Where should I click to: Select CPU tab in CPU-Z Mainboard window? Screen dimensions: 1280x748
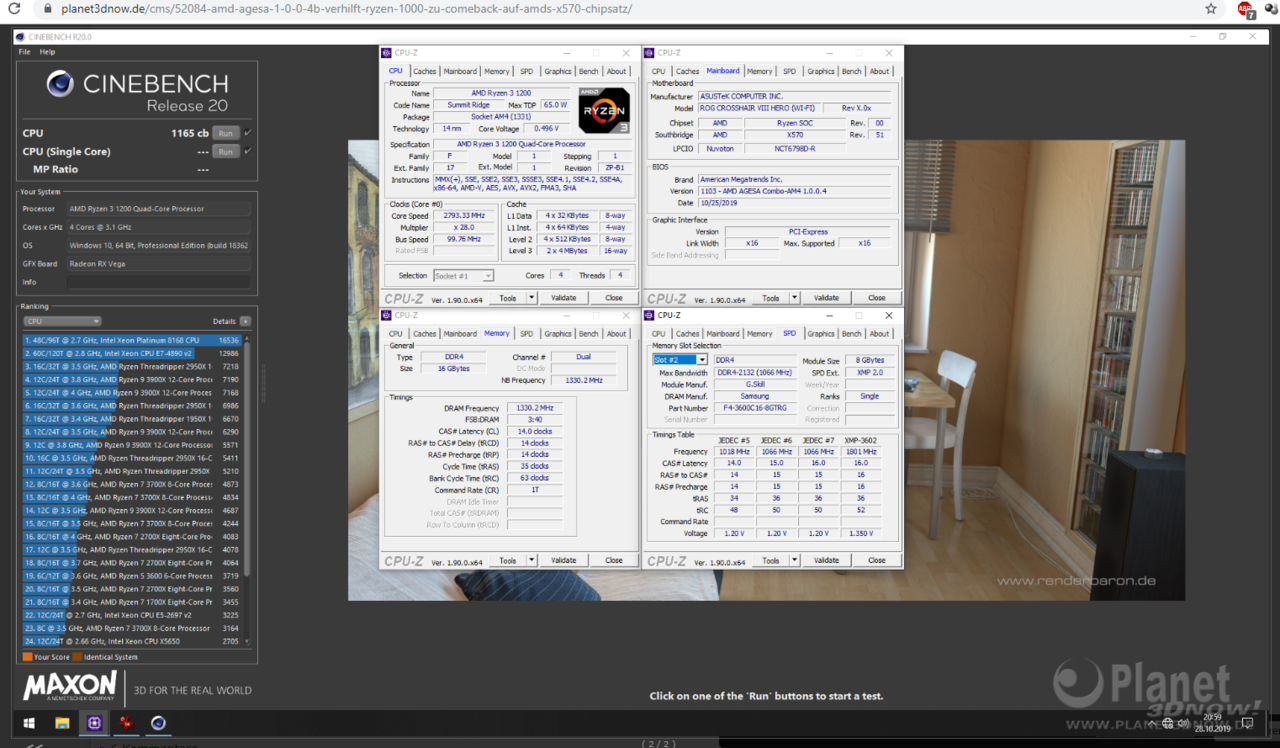(658, 71)
